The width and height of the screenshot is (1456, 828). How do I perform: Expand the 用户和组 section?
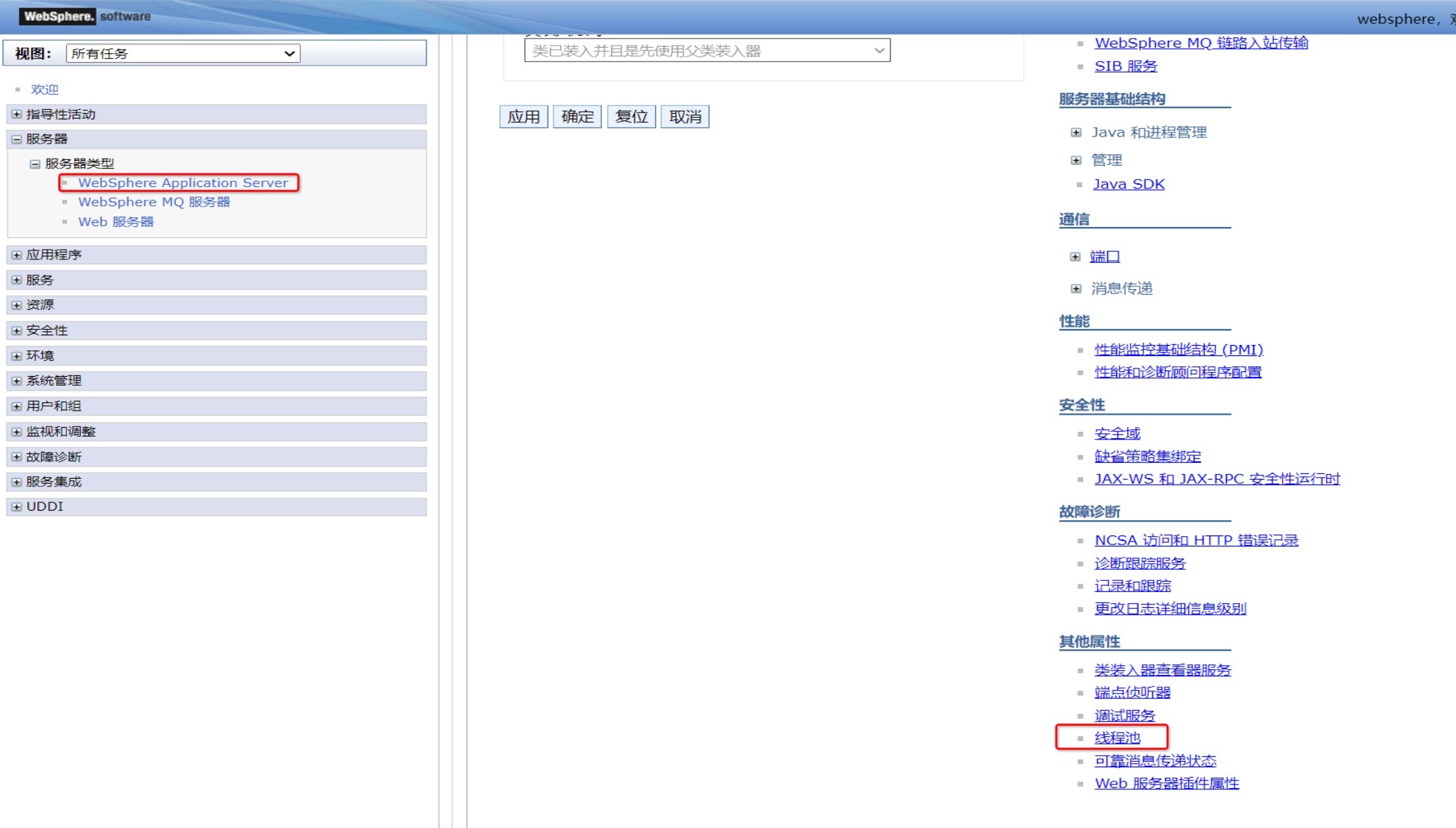click(x=17, y=406)
